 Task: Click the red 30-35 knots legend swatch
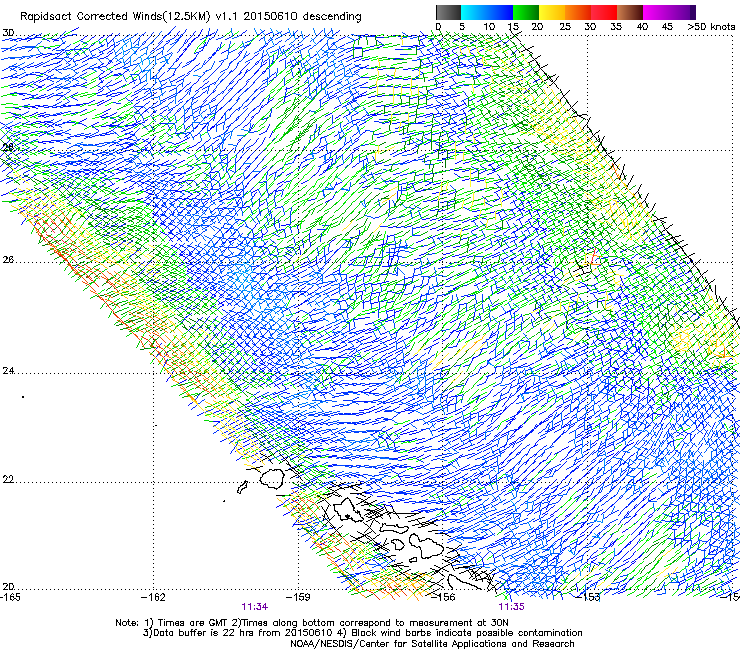click(604, 12)
